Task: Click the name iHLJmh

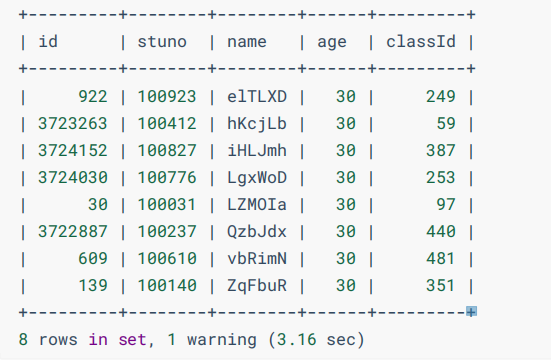Action: tap(257, 150)
